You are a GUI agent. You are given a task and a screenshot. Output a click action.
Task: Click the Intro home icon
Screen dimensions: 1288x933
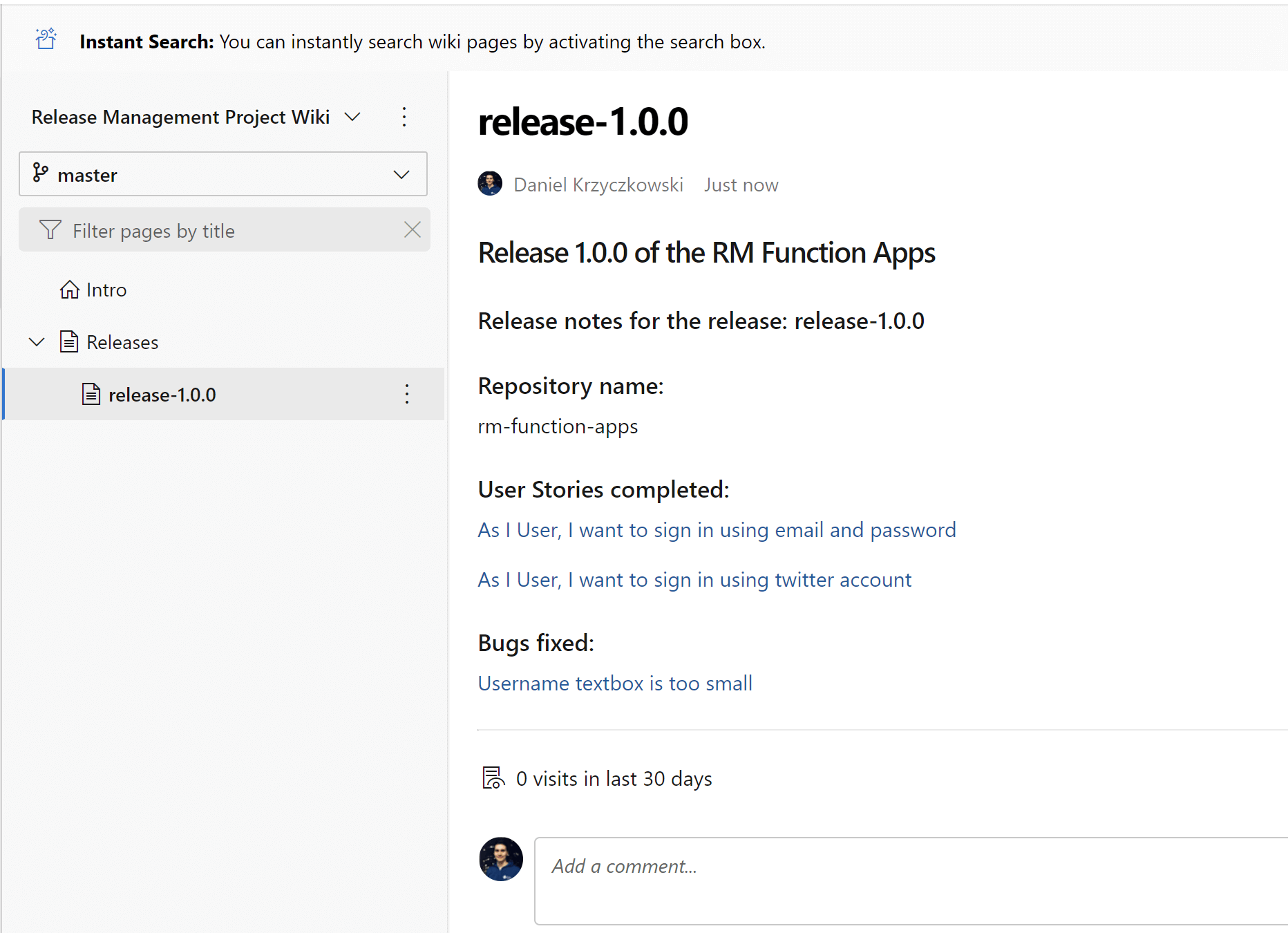tap(69, 290)
